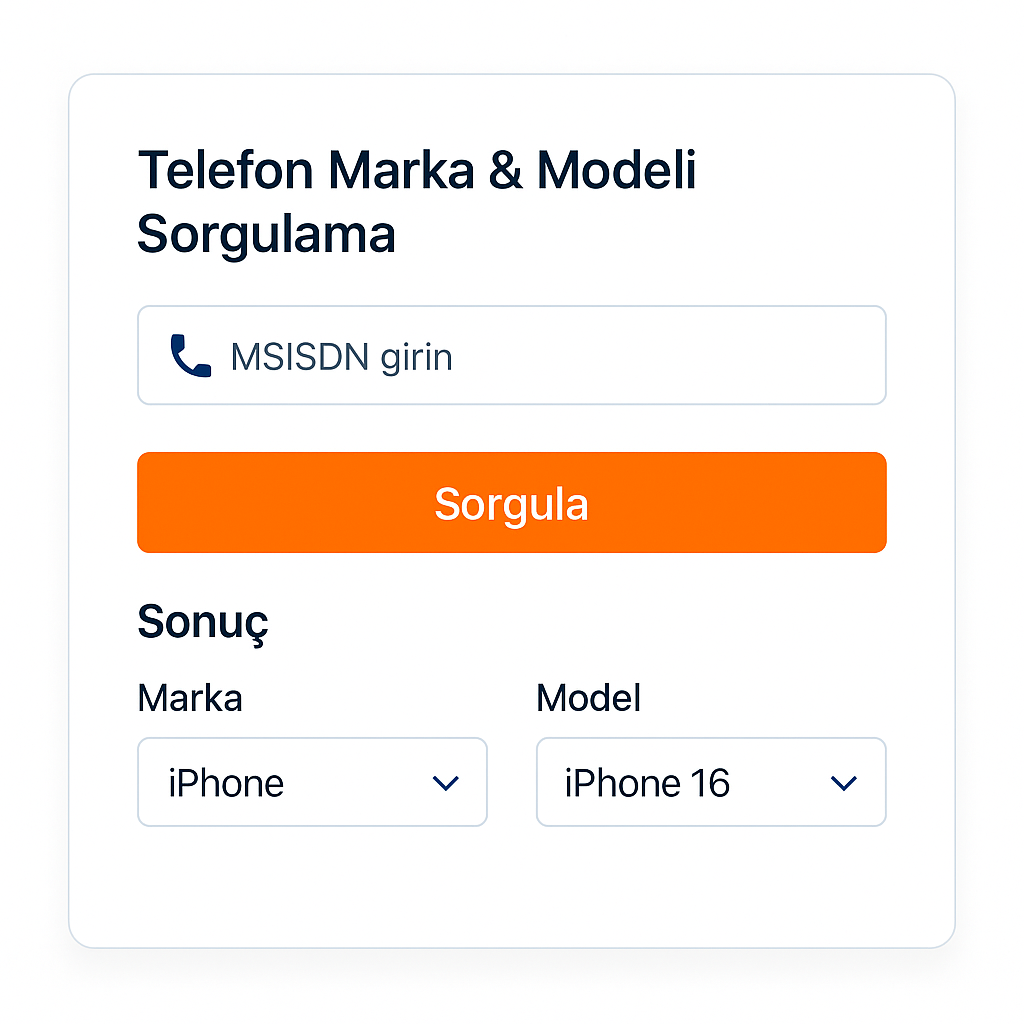Click the word Sorgulama in the heading
The image size is (1024, 1024).
(x=266, y=235)
